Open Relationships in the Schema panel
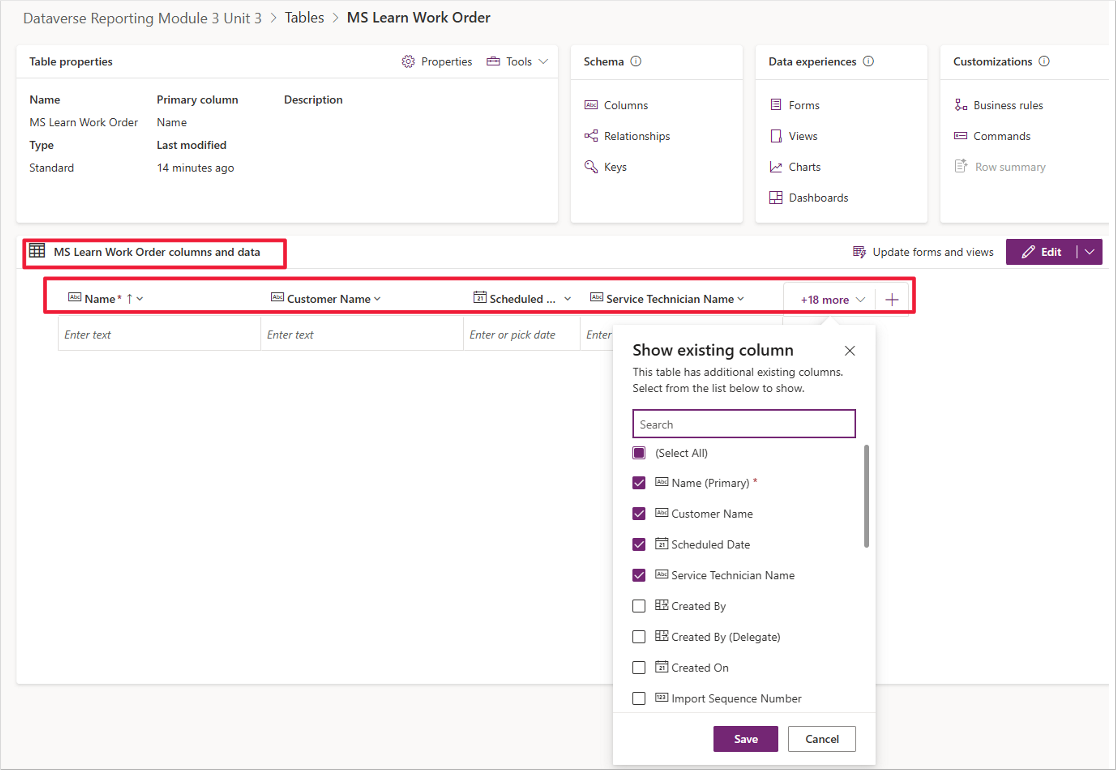Screen dimensions: 1116x770 [x=634, y=135]
